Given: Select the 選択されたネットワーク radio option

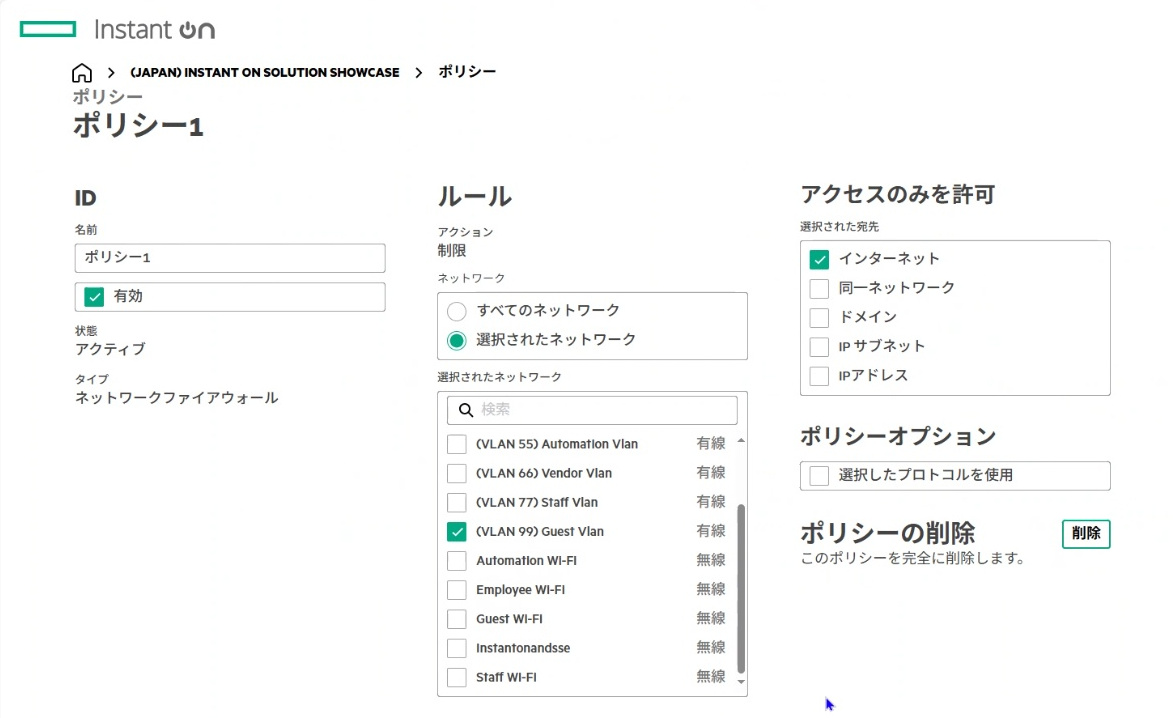Looking at the screenshot, I should (x=457, y=340).
